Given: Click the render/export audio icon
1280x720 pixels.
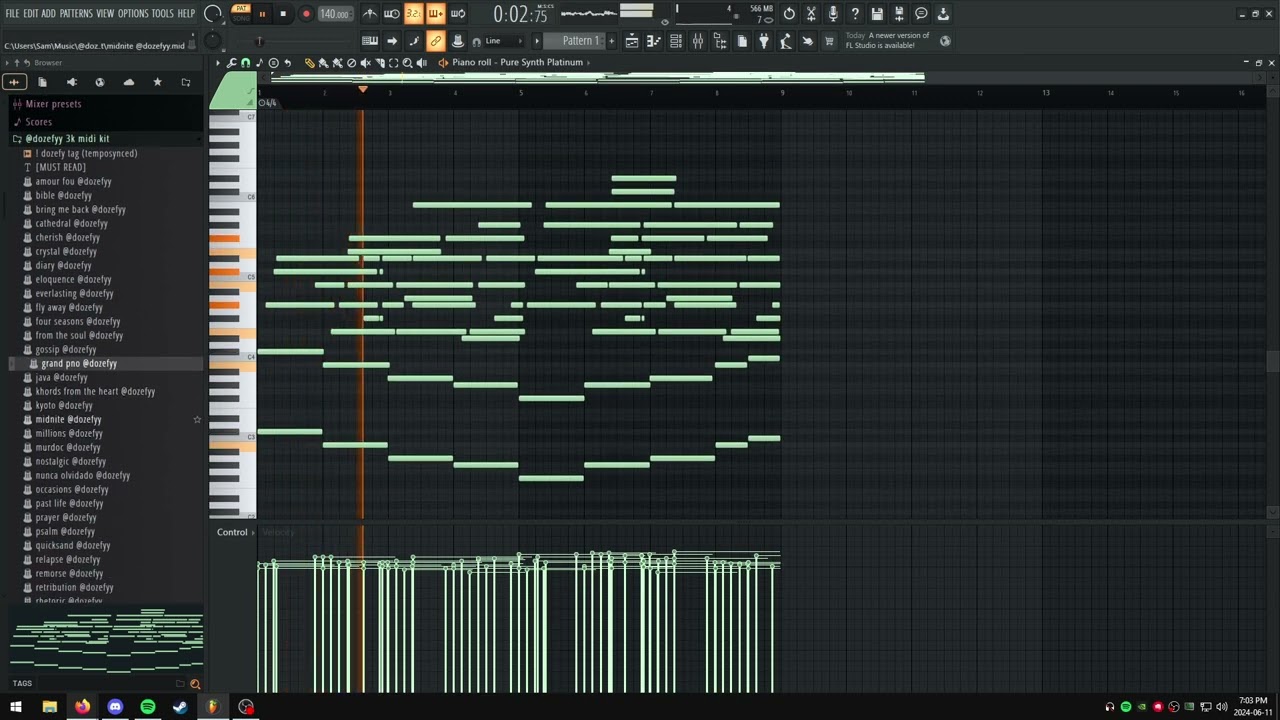Looking at the screenshot, I should coord(899,14).
